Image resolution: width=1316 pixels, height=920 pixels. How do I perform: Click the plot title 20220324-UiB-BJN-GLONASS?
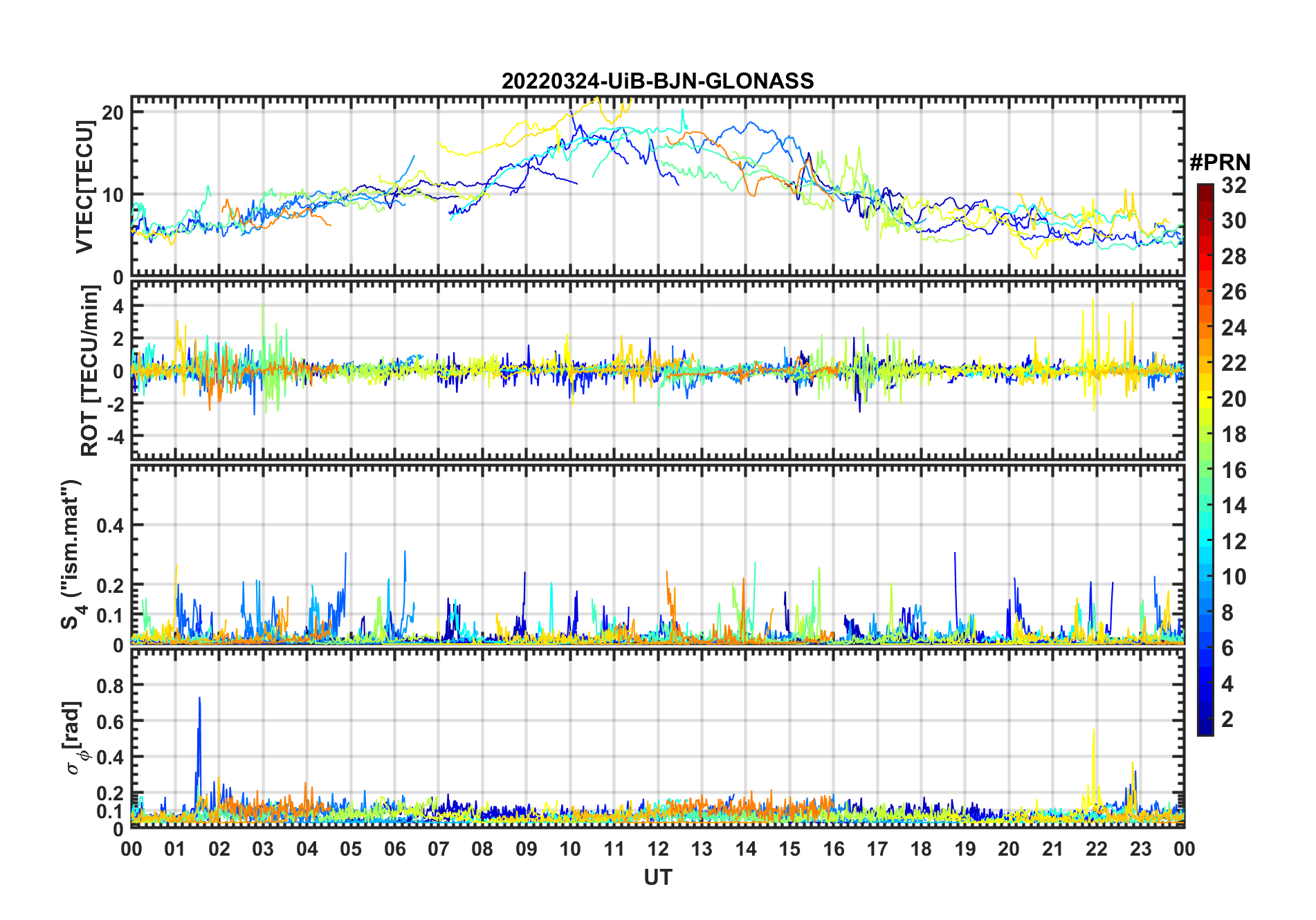[x=657, y=81]
